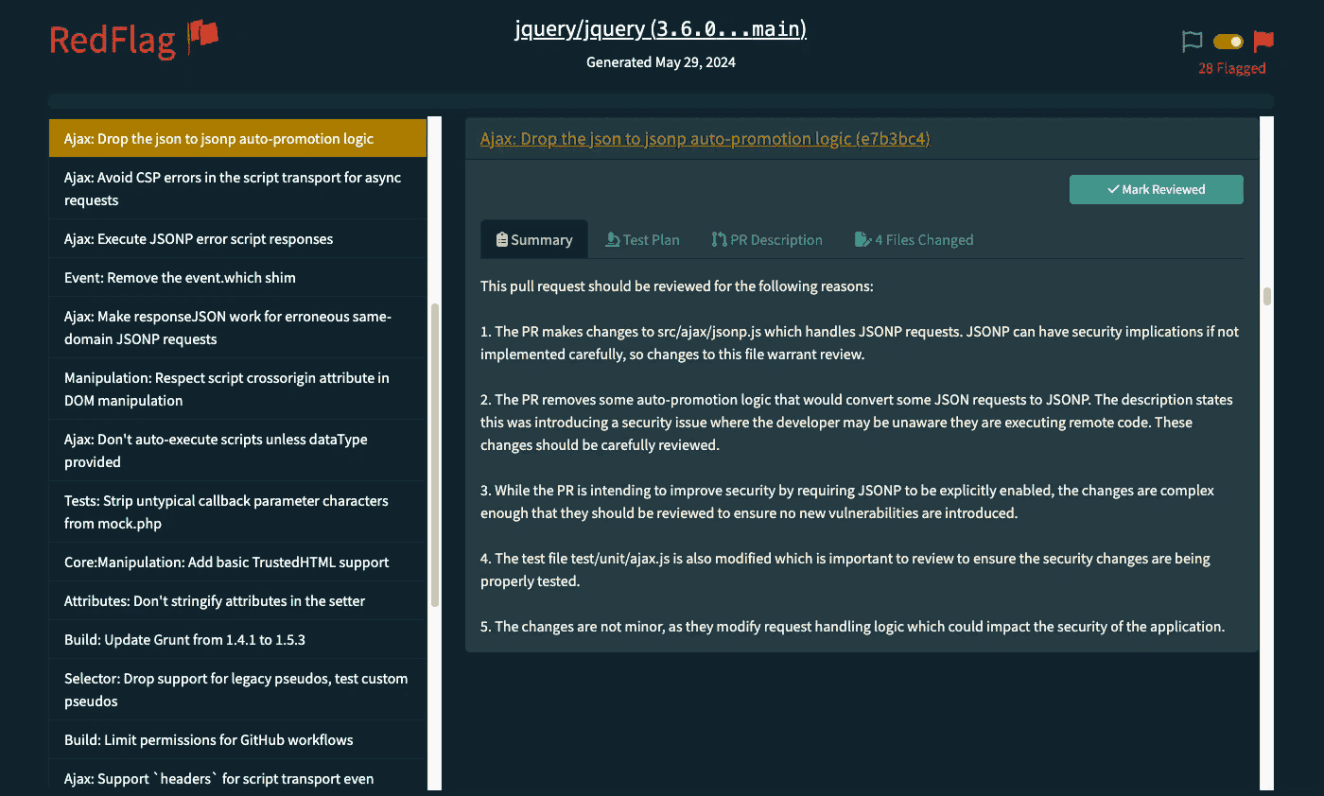Viewport: 1324px width, 796px height.
Task: Toggle the flagged-only filter switch
Action: 1228,42
